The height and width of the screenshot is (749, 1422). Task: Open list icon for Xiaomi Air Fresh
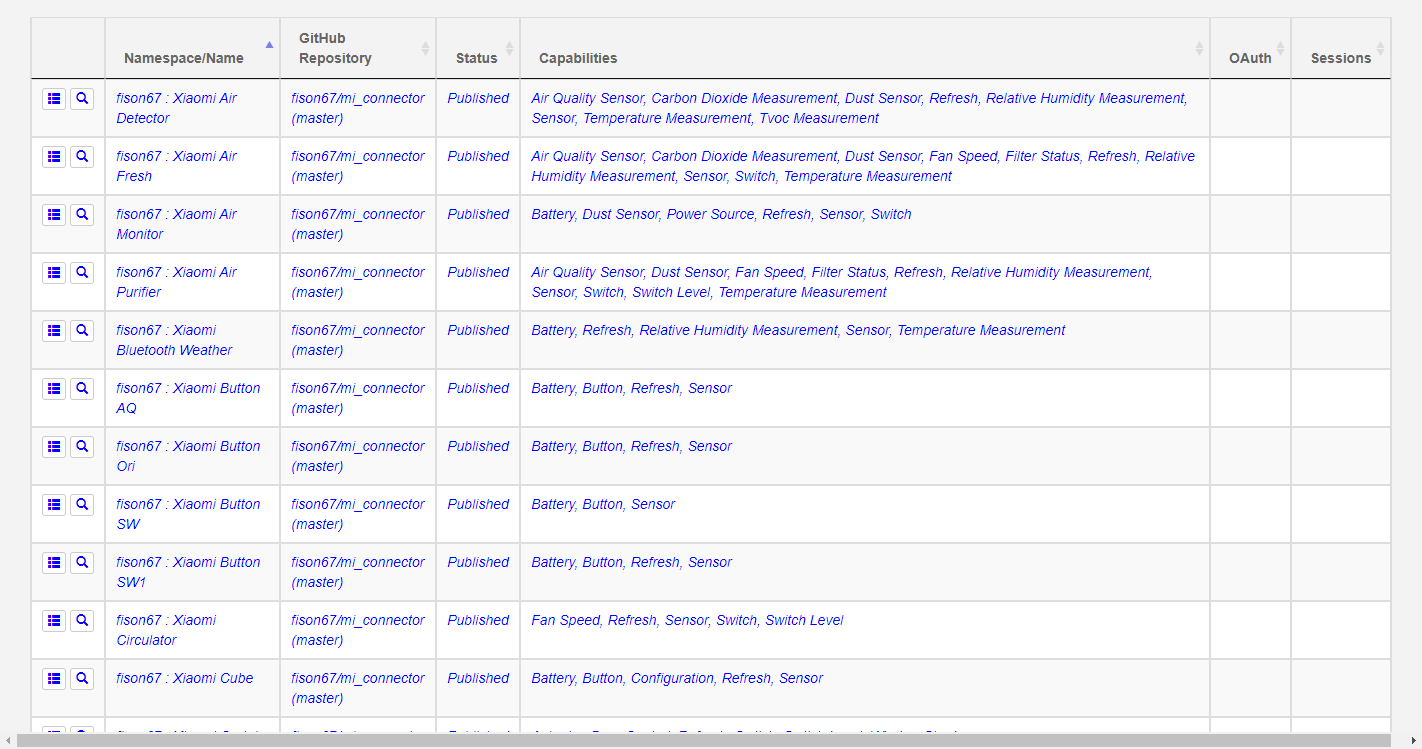pyautogui.click(x=55, y=157)
